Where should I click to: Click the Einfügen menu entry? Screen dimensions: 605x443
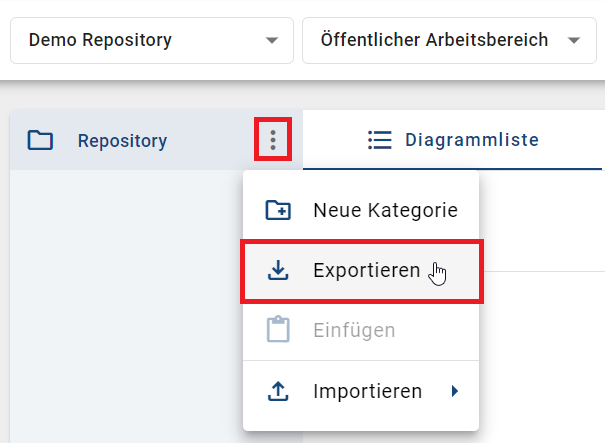tap(353, 330)
